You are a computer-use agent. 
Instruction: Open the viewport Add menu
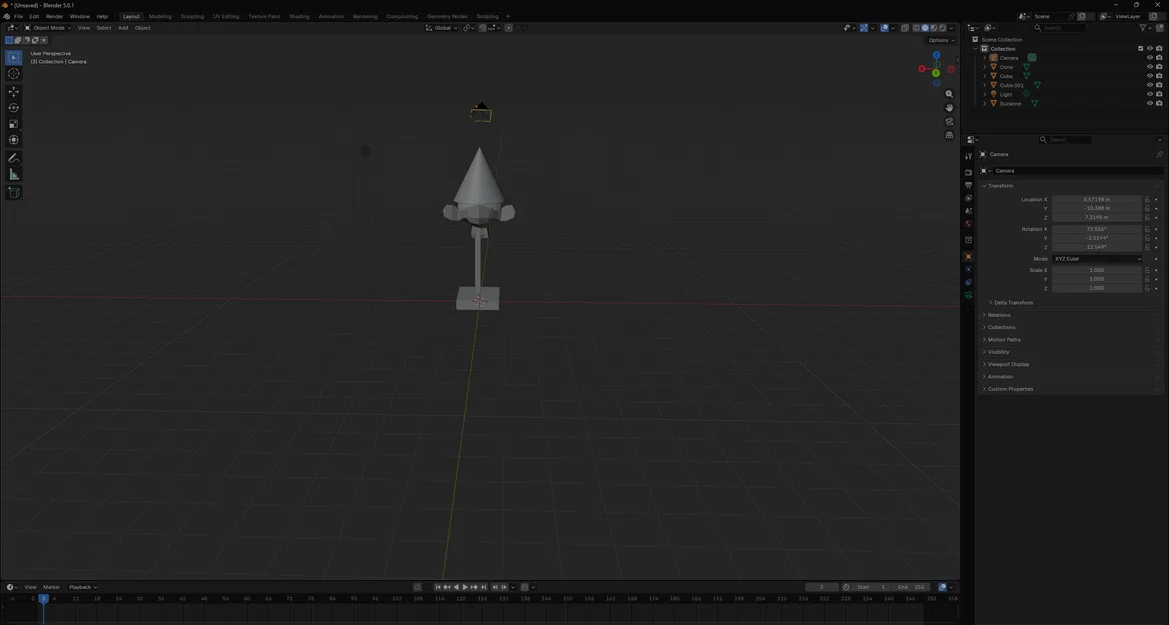click(123, 28)
